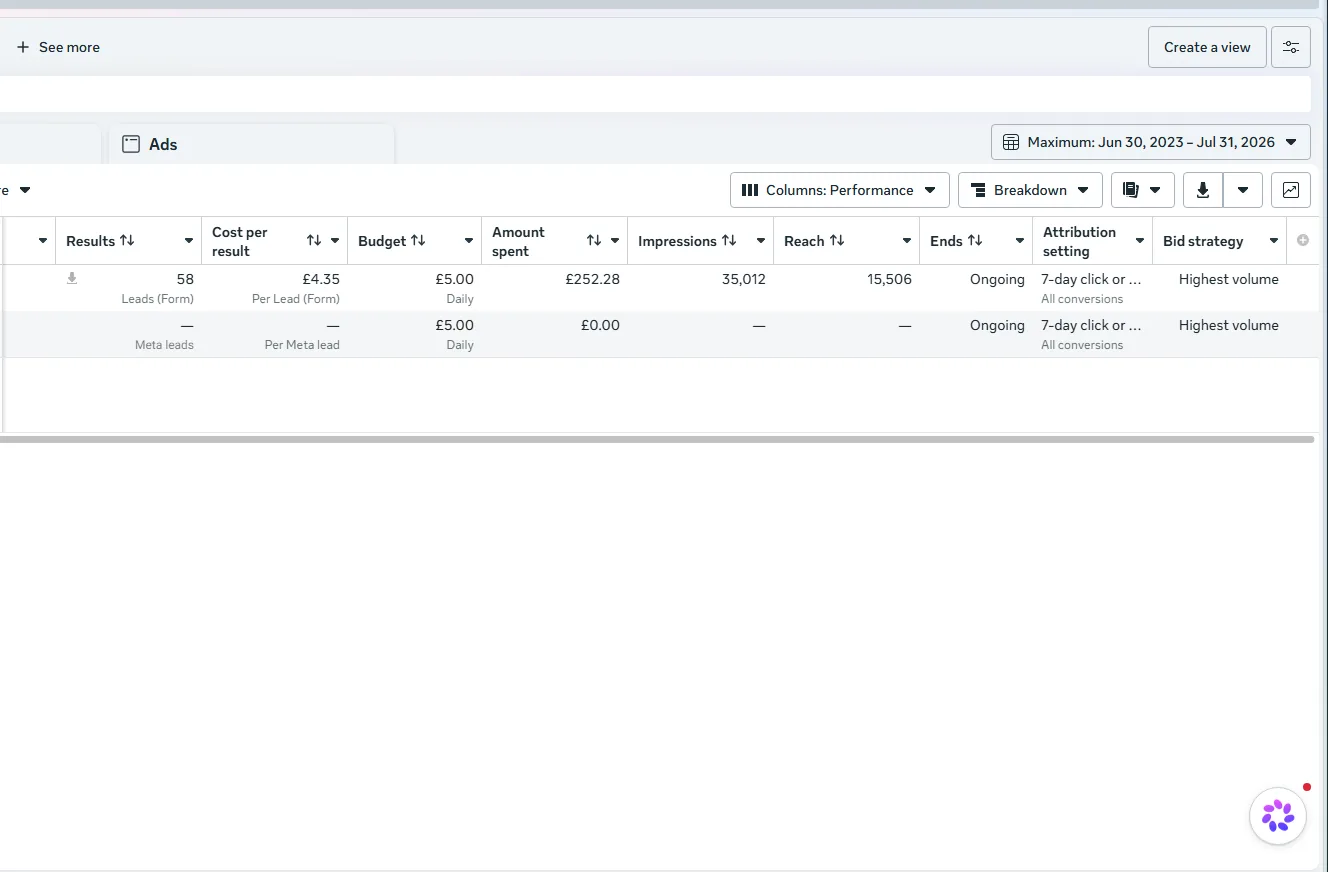This screenshot has width=1328, height=872.
Task: Open the Meta AI assistant icon
Action: tap(1278, 816)
